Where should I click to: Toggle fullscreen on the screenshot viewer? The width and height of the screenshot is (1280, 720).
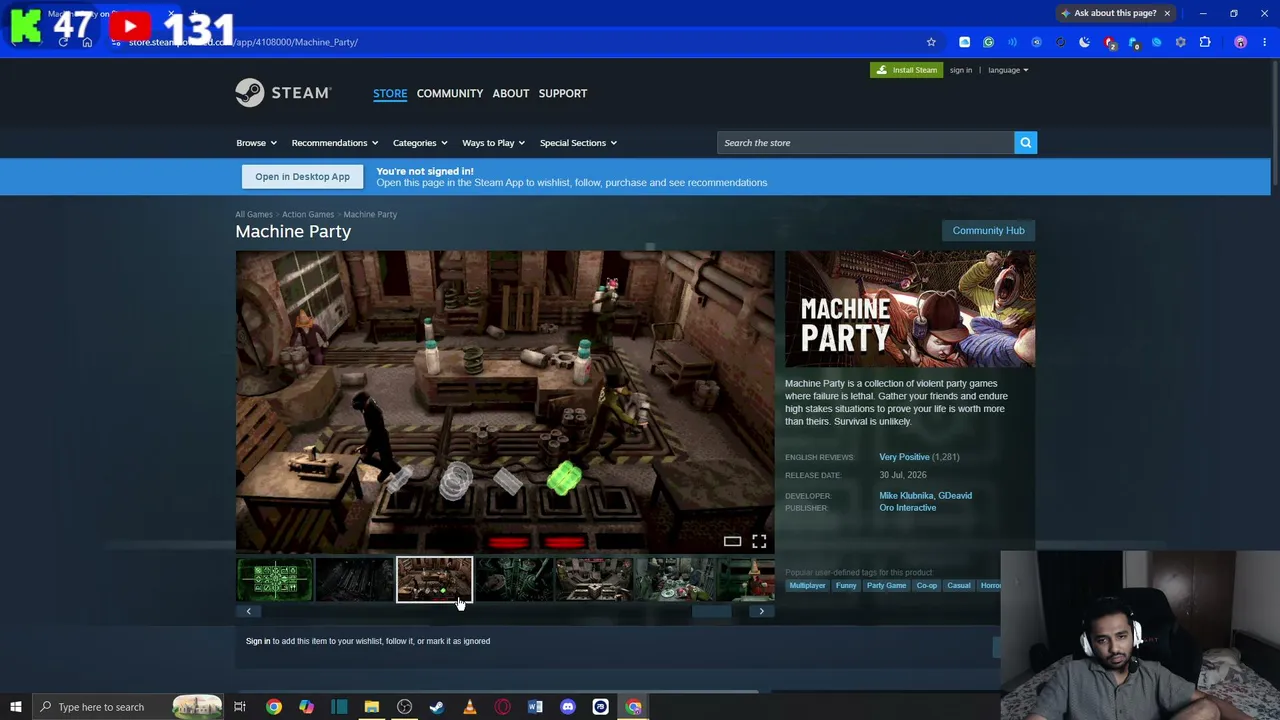tap(759, 542)
